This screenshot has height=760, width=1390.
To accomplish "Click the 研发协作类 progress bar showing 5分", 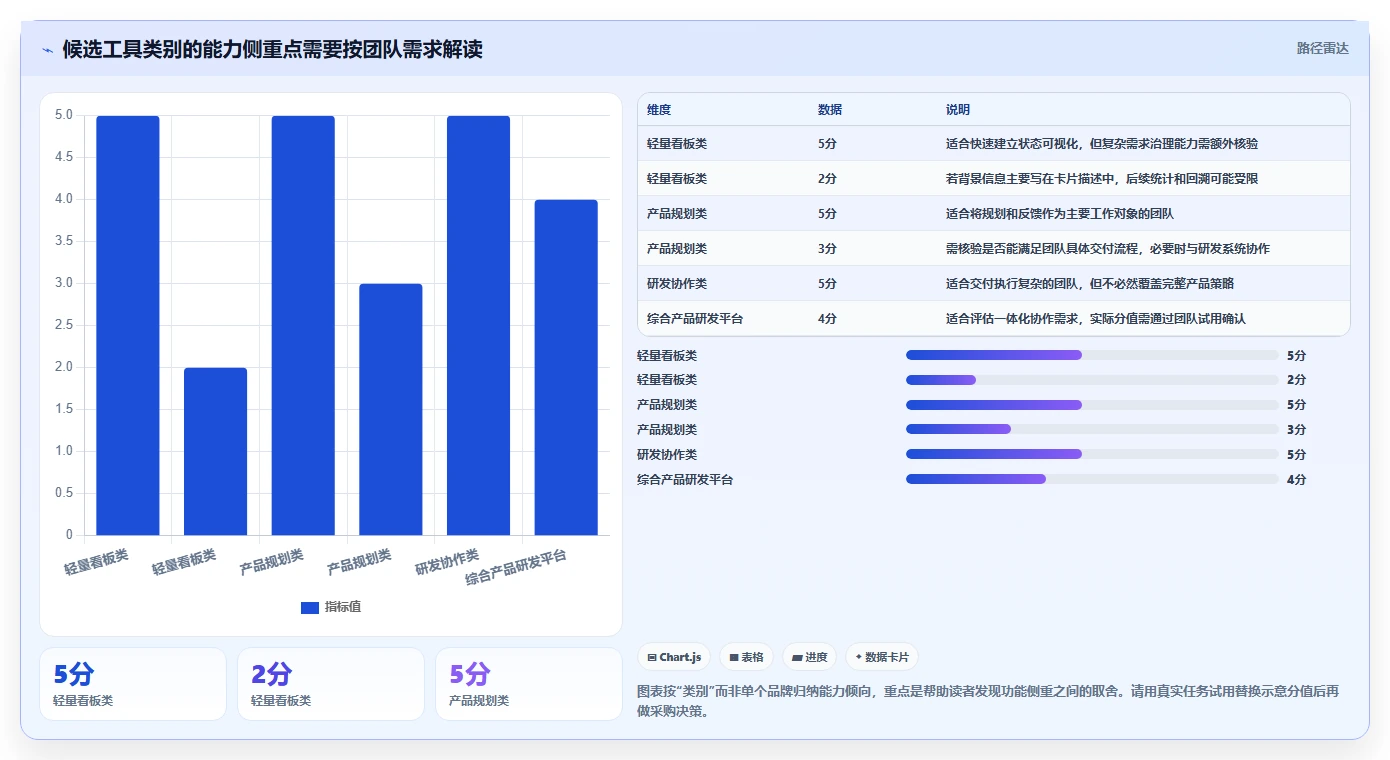I will [1092, 454].
